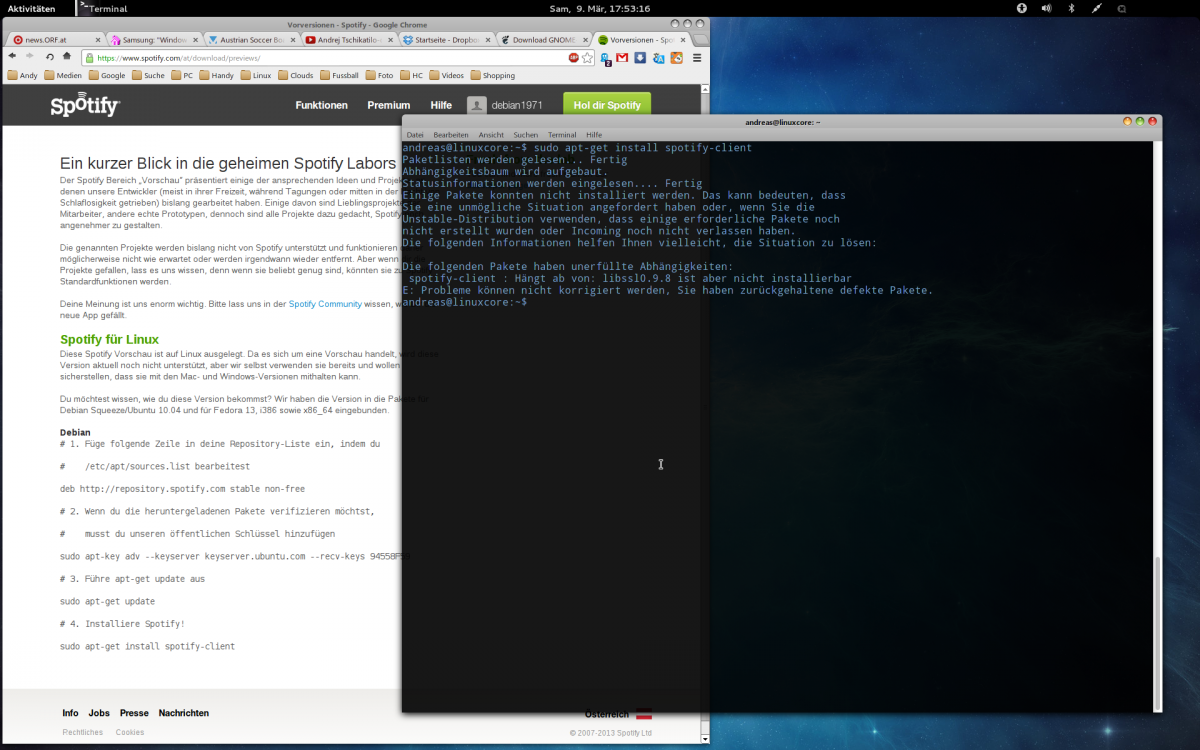
Task: Open the Medien bookmarks folder
Action: click(x=63, y=75)
